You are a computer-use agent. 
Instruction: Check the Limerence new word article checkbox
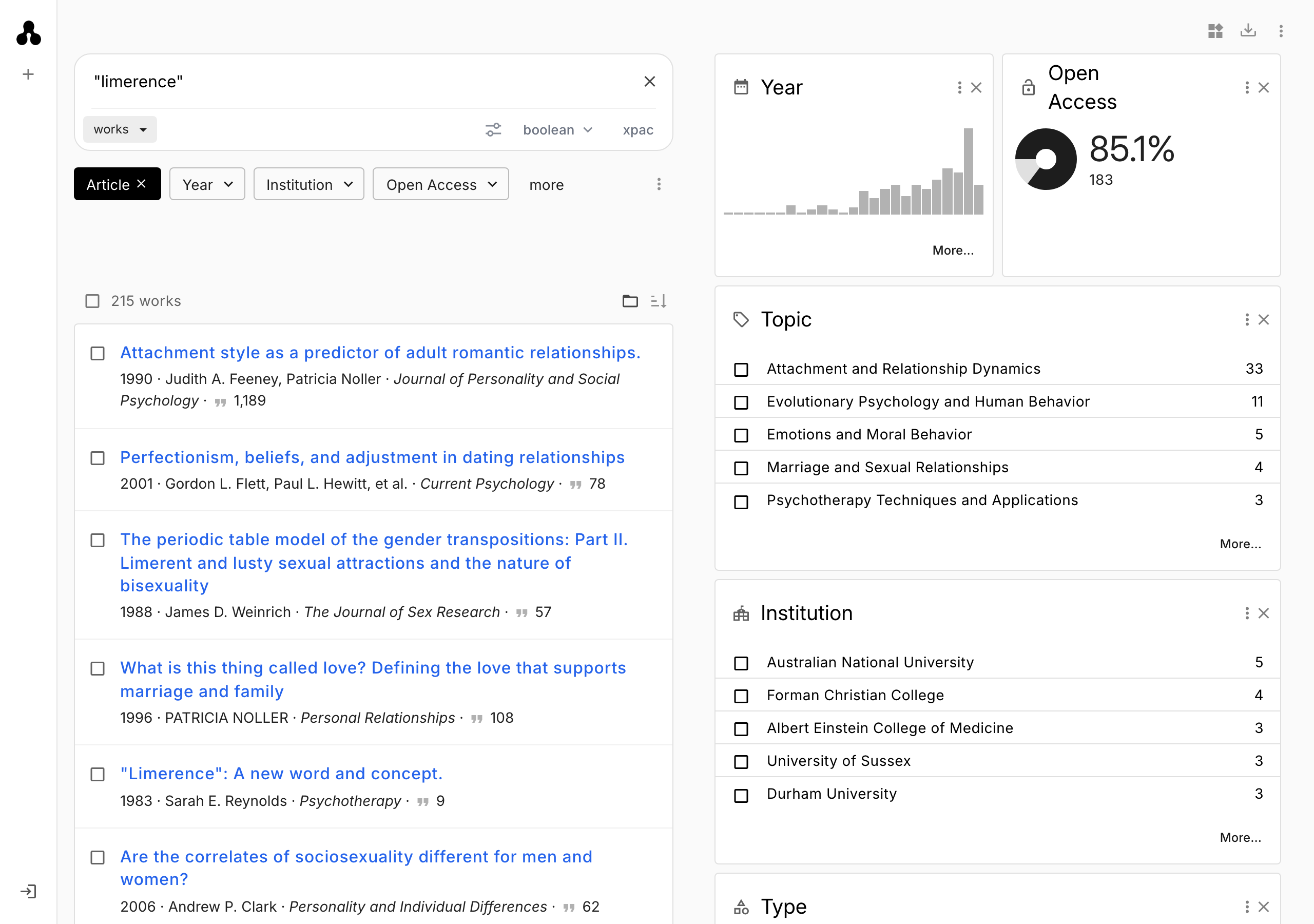tap(98, 775)
